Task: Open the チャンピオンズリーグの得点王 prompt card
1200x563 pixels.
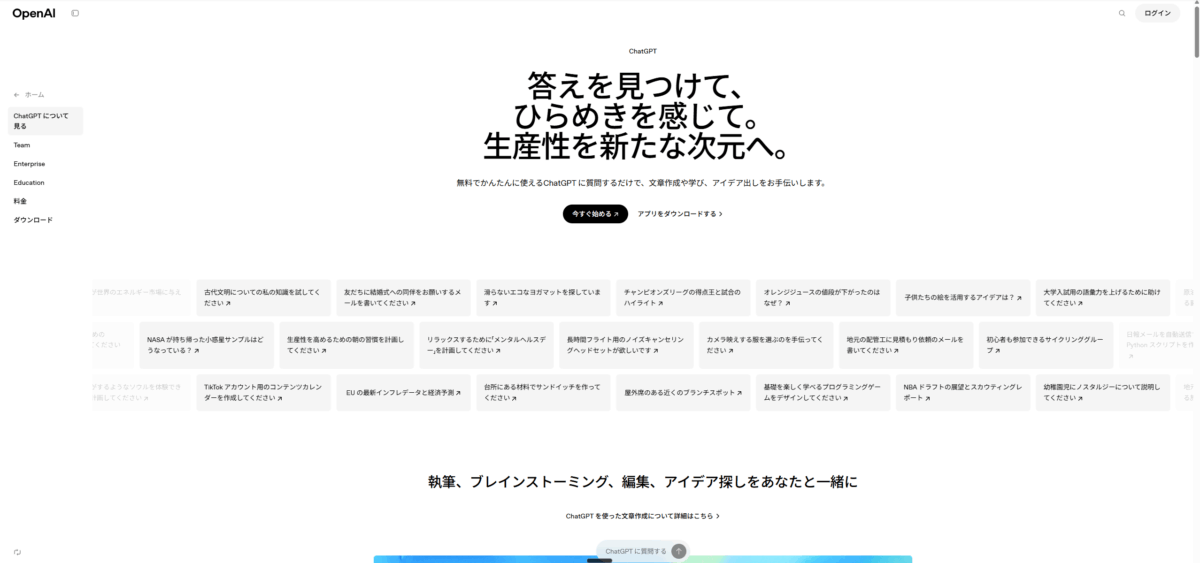Action: click(683, 297)
